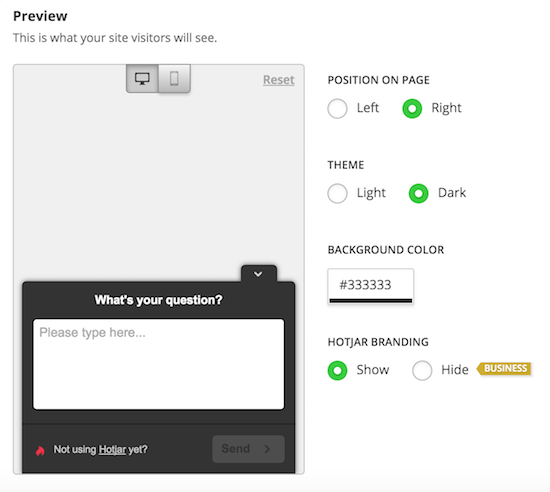Collapse widget with chevron down tab

pos(259,274)
